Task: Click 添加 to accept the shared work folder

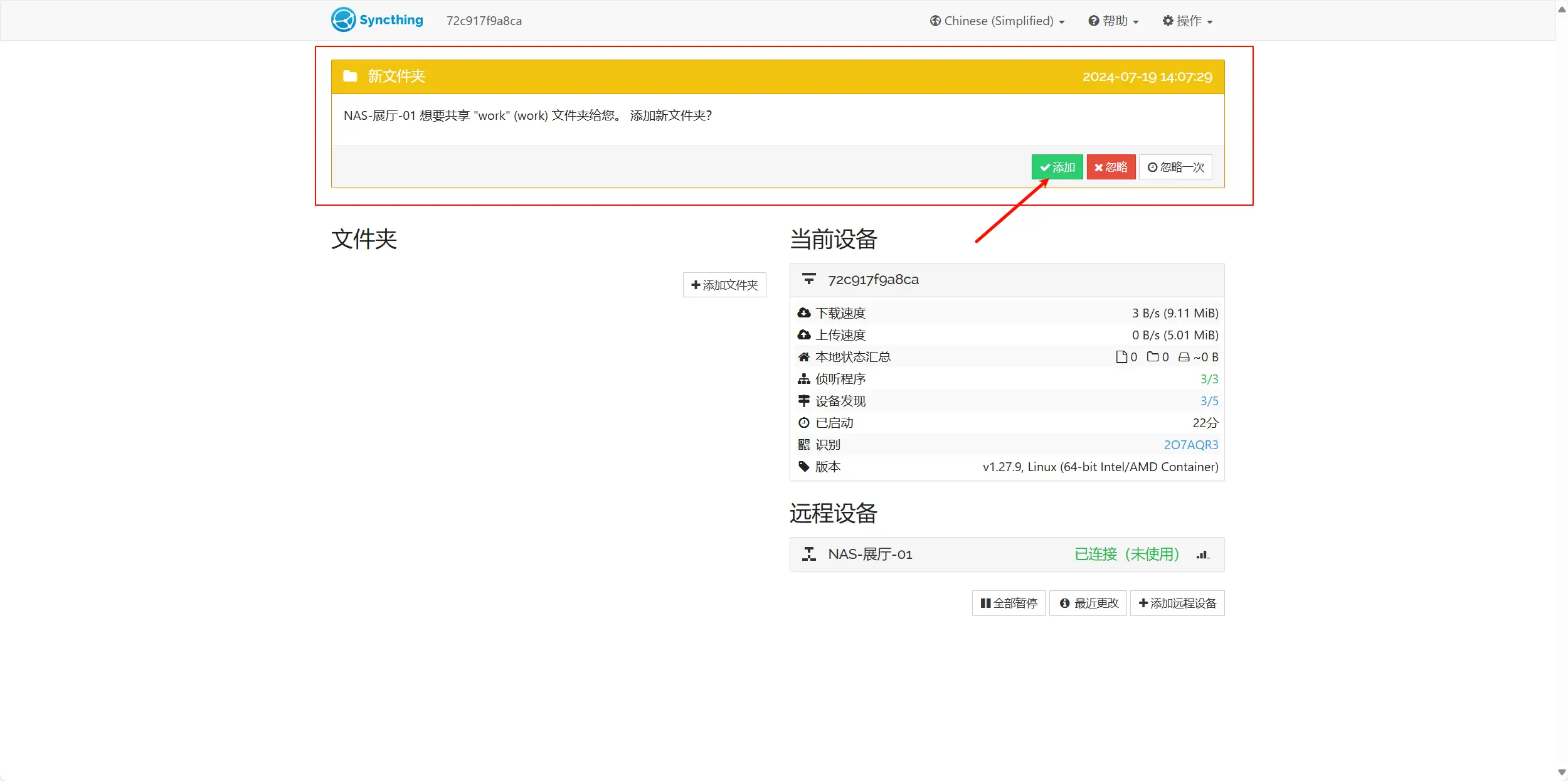Action: click(x=1057, y=166)
